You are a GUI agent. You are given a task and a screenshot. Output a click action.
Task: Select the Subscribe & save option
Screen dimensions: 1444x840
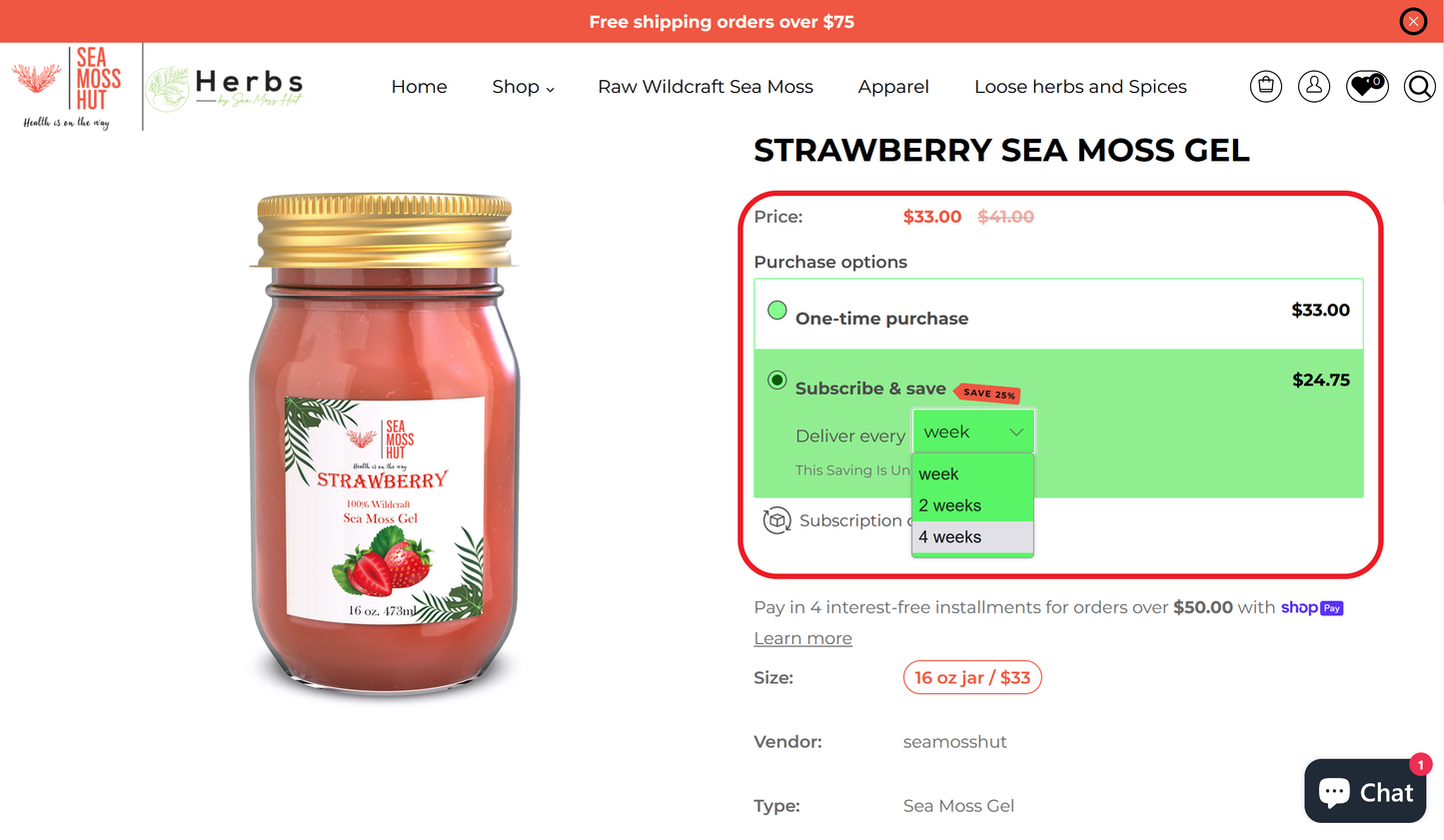coord(777,380)
